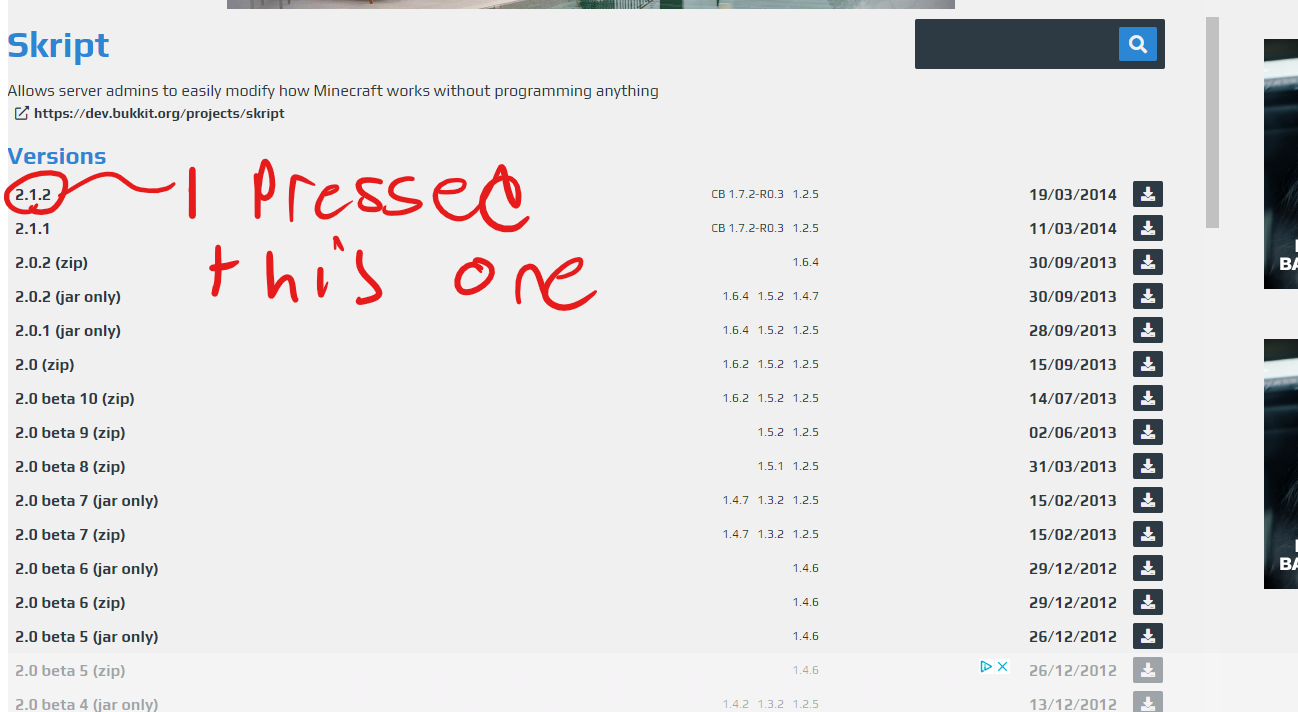Viewport: 1298px width, 712px height.
Task: Click download icon for 2.0.2 (jar only)
Action: click(1148, 296)
